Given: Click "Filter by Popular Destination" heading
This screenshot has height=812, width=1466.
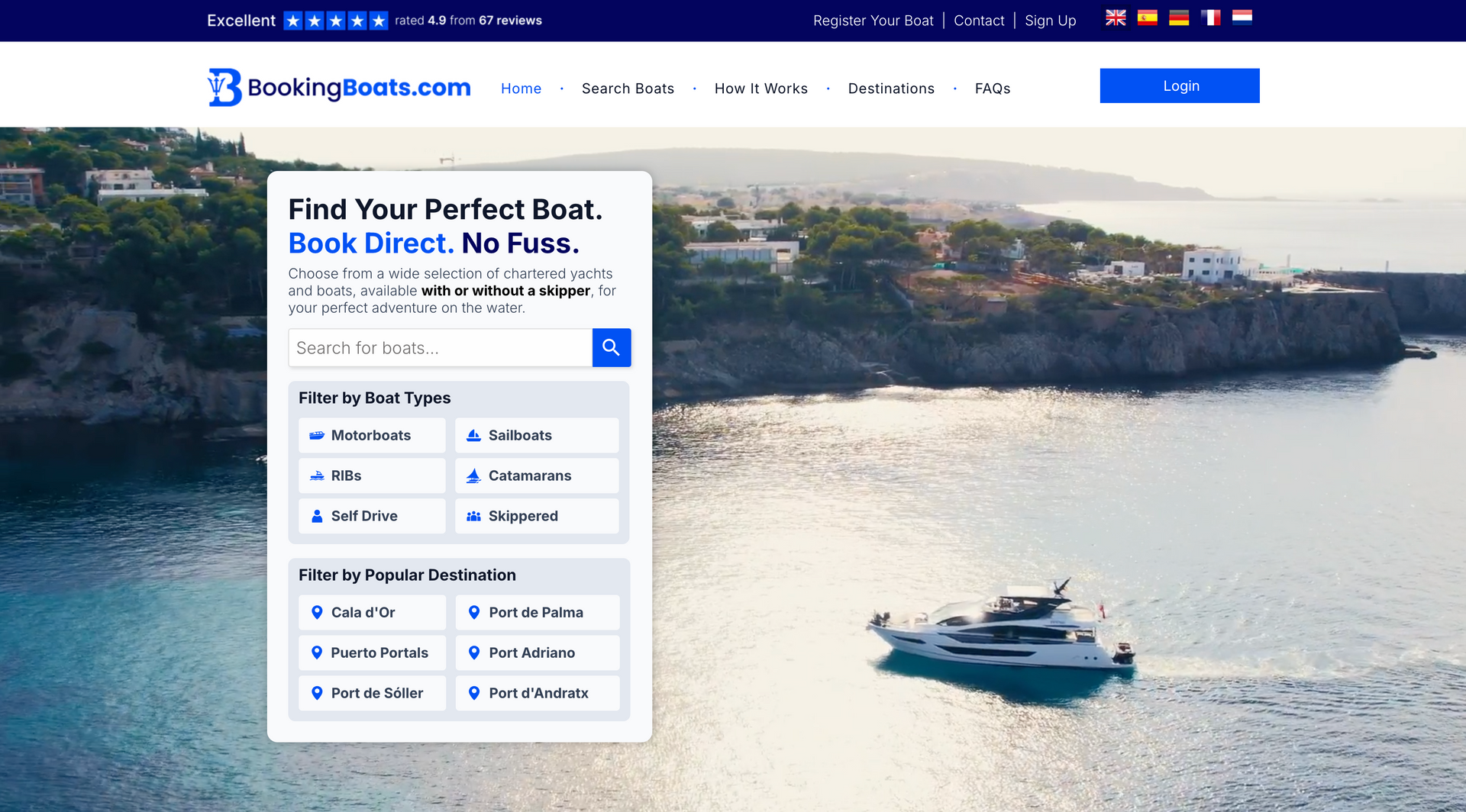Looking at the screenshot, I should [x=407, y=575].
